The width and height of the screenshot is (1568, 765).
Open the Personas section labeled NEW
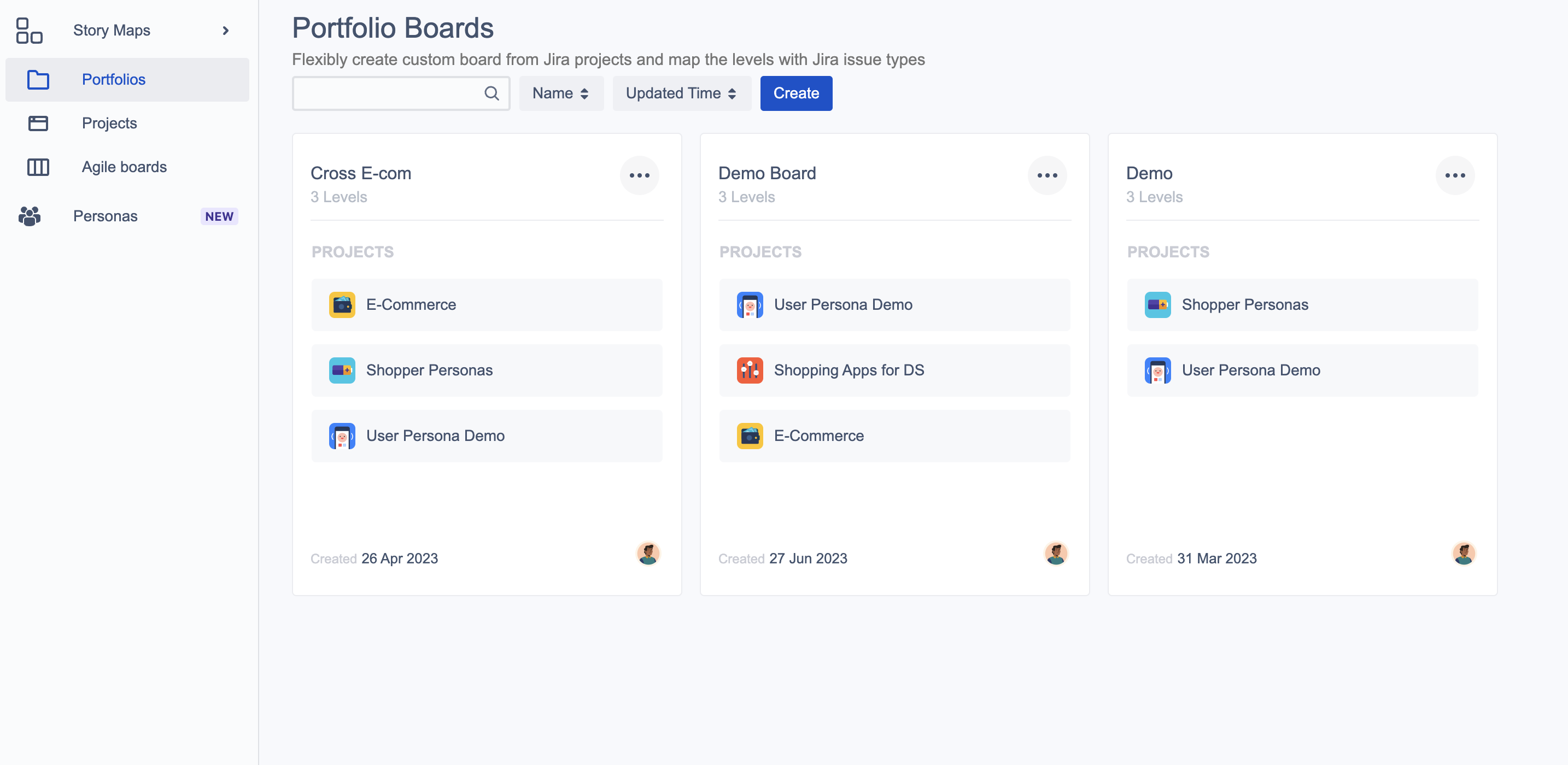click(x=106, y=216)
